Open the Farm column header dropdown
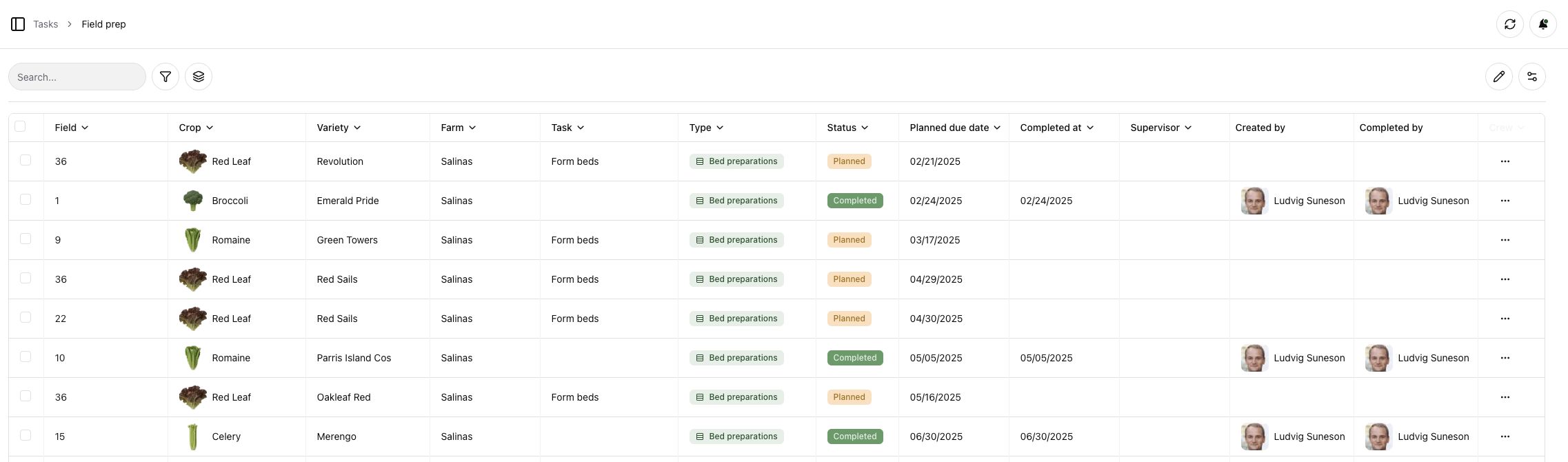 tap(459, 128)
